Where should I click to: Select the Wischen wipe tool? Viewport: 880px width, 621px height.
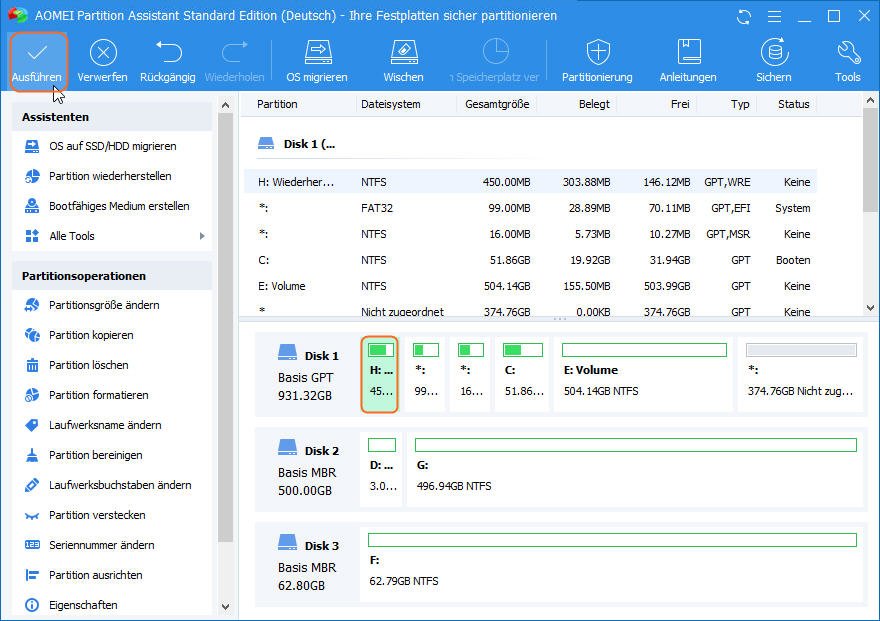point(404,61)
